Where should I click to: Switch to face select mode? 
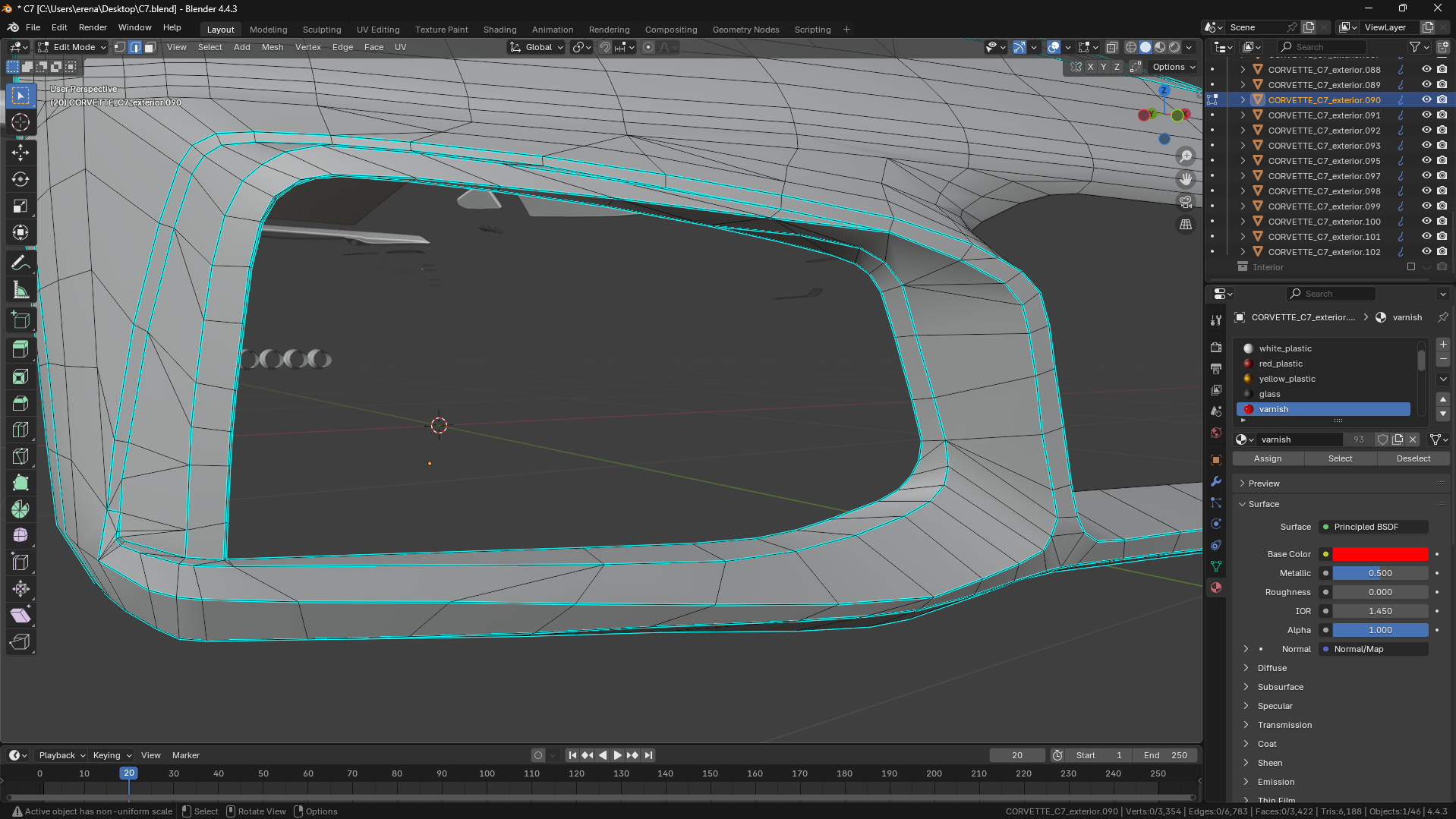click(x=150, y=47)
